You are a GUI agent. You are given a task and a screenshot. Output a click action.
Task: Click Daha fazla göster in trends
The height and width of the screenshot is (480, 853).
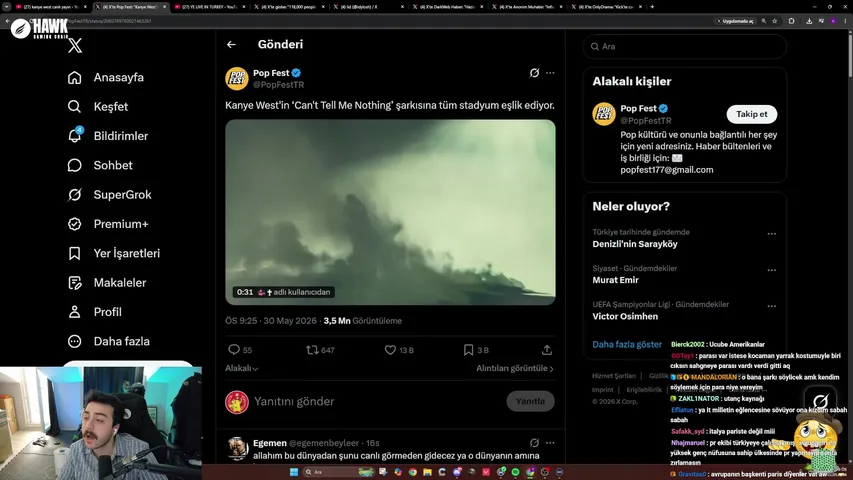click(x=627, y=344)
